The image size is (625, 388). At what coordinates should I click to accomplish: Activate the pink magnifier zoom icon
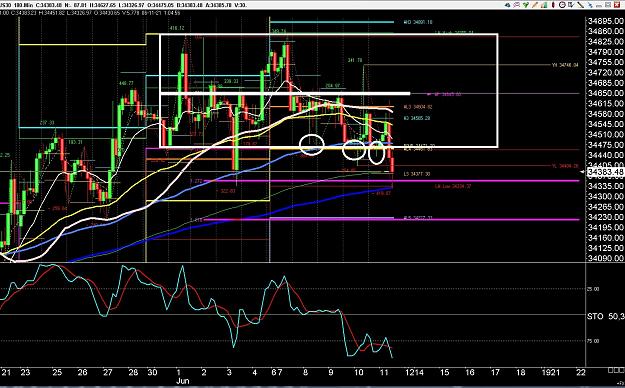tap(517, 5)
